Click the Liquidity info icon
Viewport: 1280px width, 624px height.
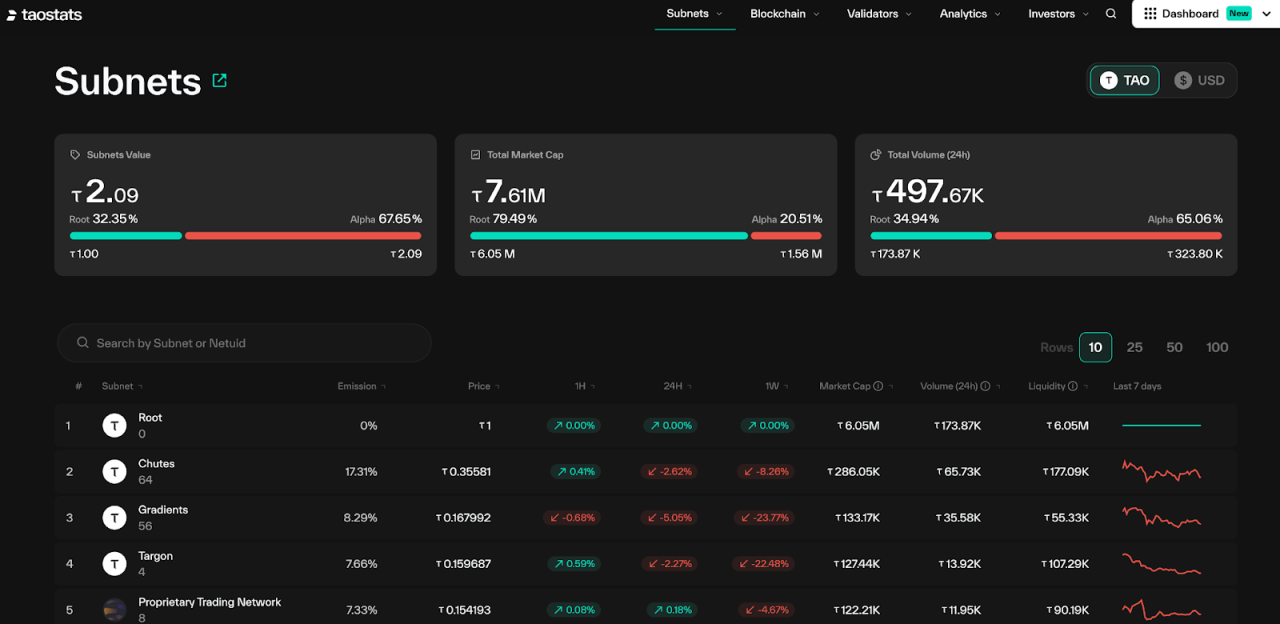pyautogui.click(x=1073, y=386)
